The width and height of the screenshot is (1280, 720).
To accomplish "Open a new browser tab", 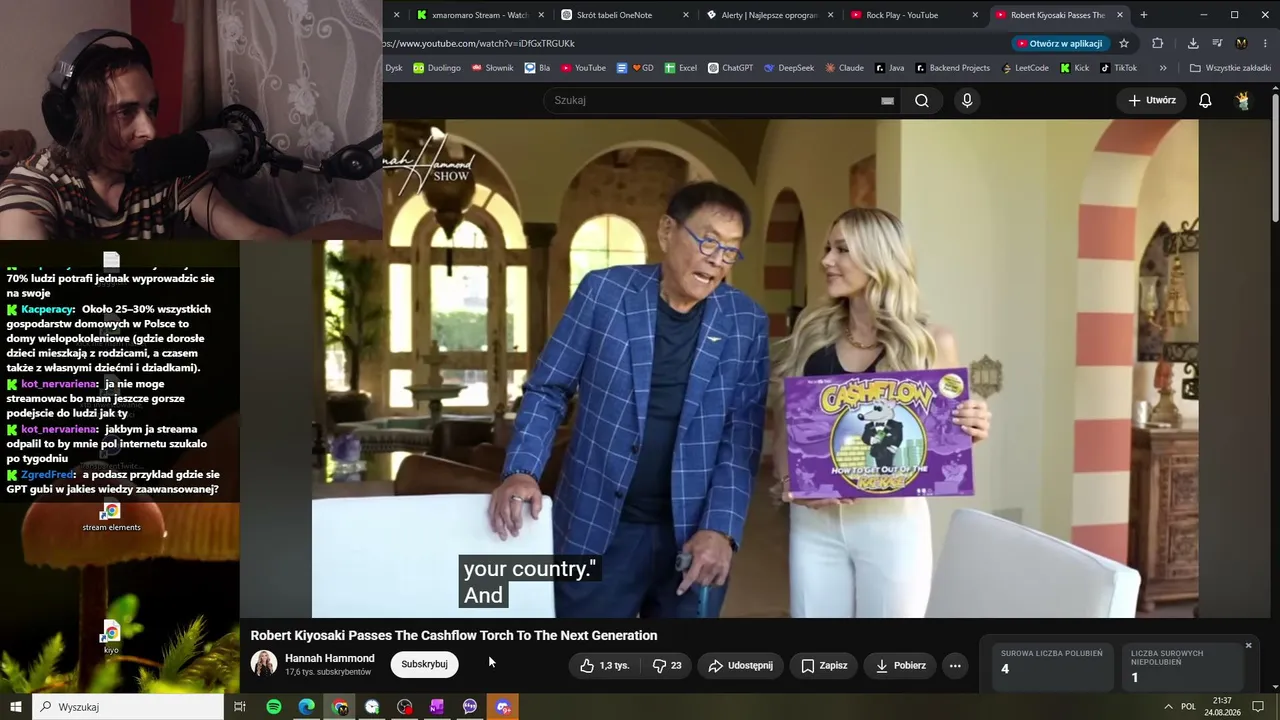I will (1143, 15).
